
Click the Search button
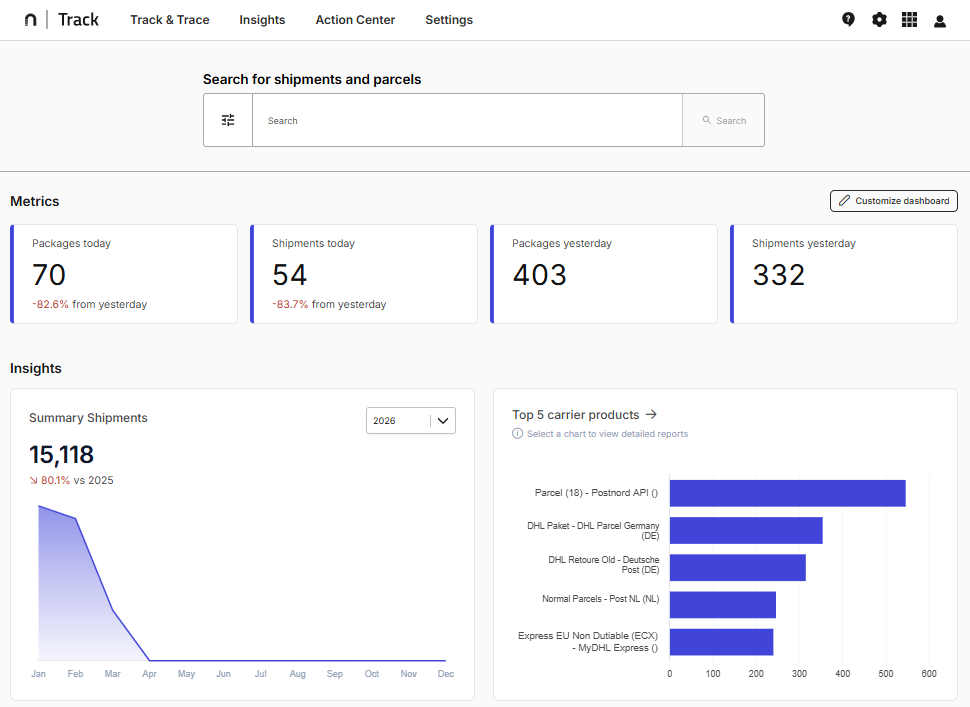[723, 119]
